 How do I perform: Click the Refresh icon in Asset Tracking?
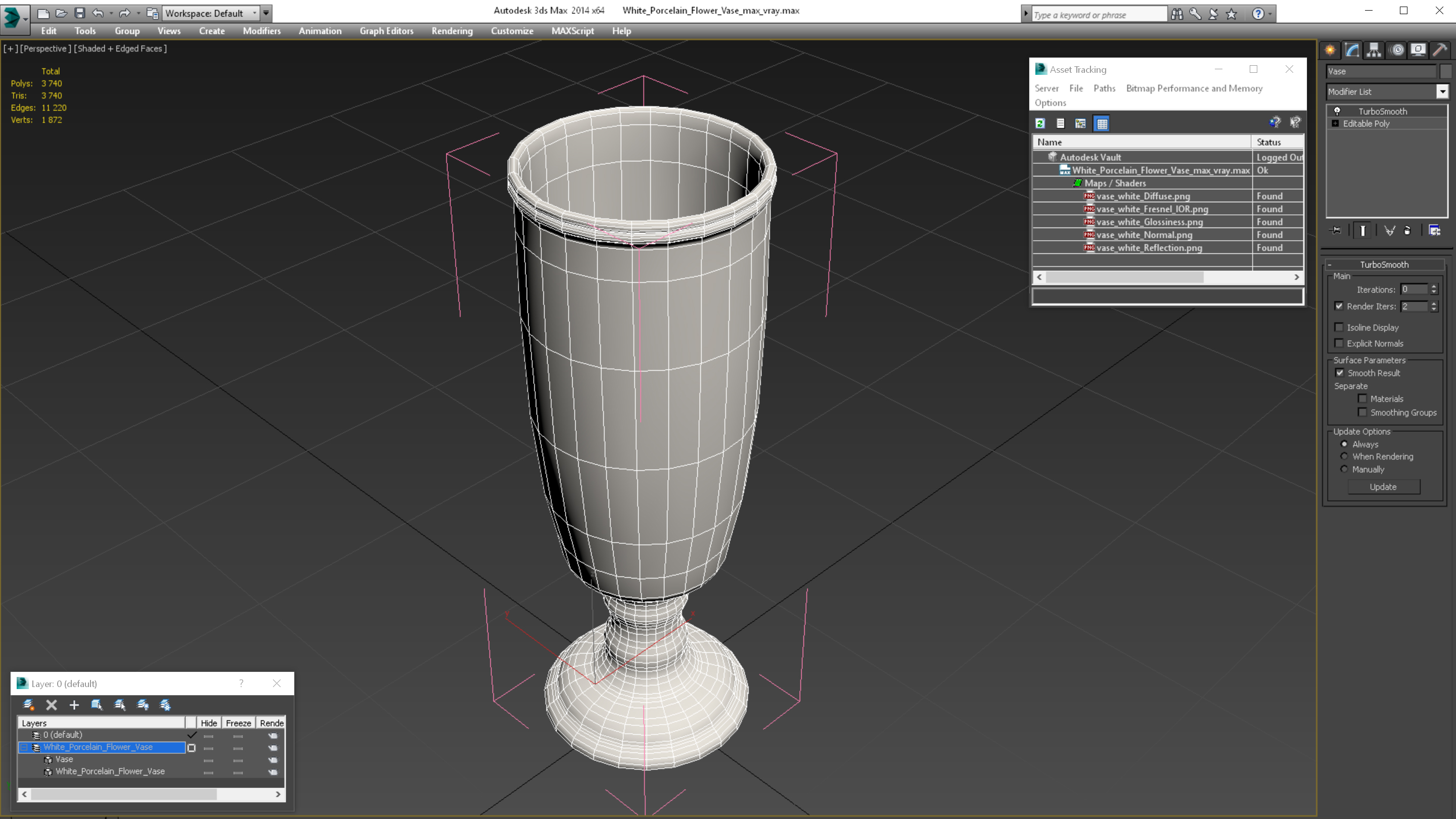[x=1040, y=123]
